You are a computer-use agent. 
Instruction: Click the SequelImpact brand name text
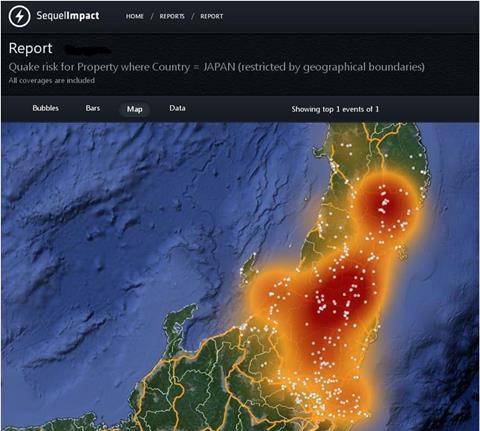coord(68,16)
